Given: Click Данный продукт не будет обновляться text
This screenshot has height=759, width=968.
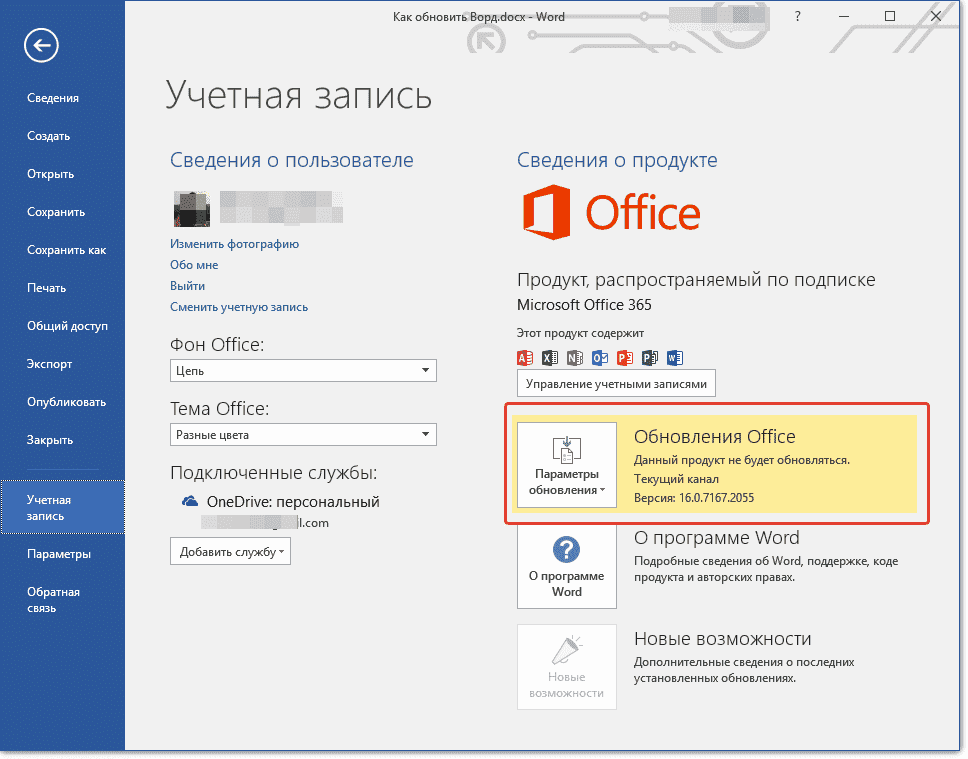Looking at the screenshot, I should pos(742,460).
